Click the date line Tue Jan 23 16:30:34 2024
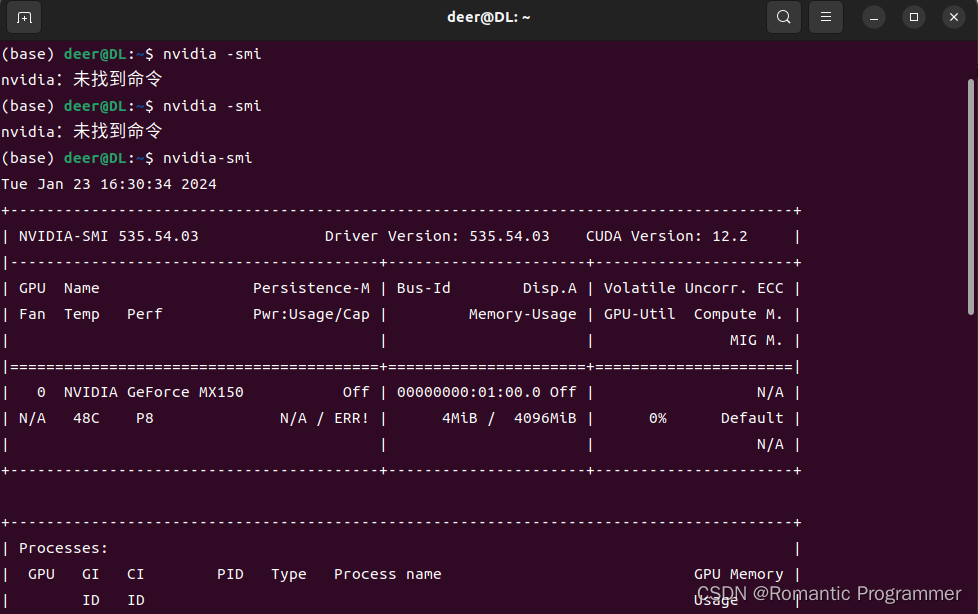 coord(109,184)
